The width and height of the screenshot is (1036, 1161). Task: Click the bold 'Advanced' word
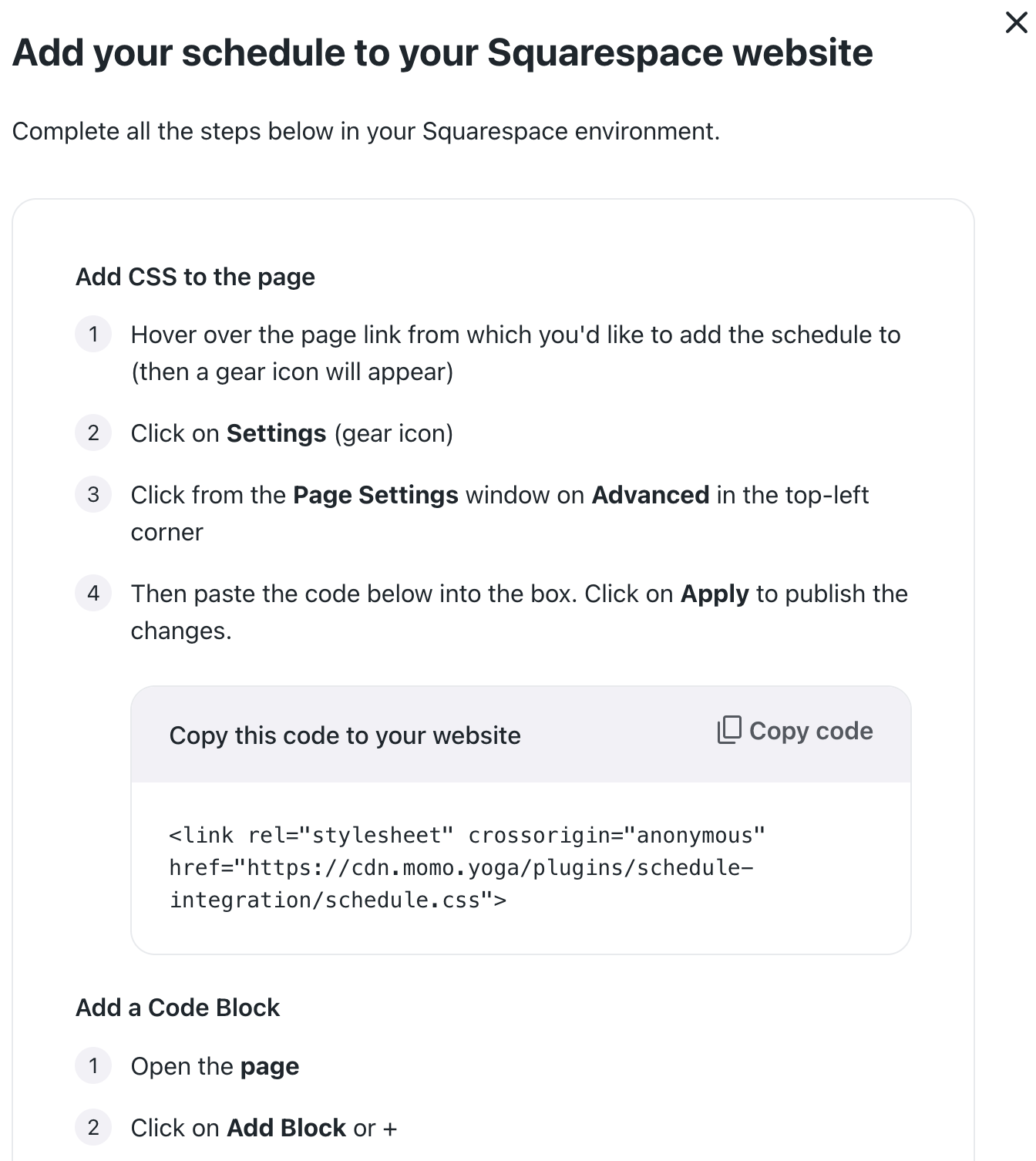click(x=650, y=495)
